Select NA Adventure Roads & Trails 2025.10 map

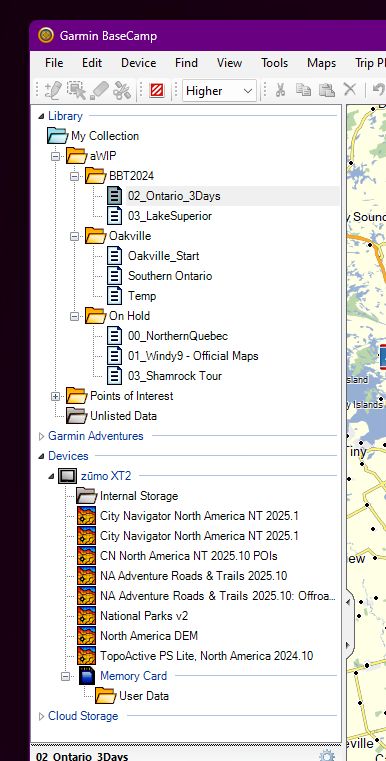coord(194,576)
